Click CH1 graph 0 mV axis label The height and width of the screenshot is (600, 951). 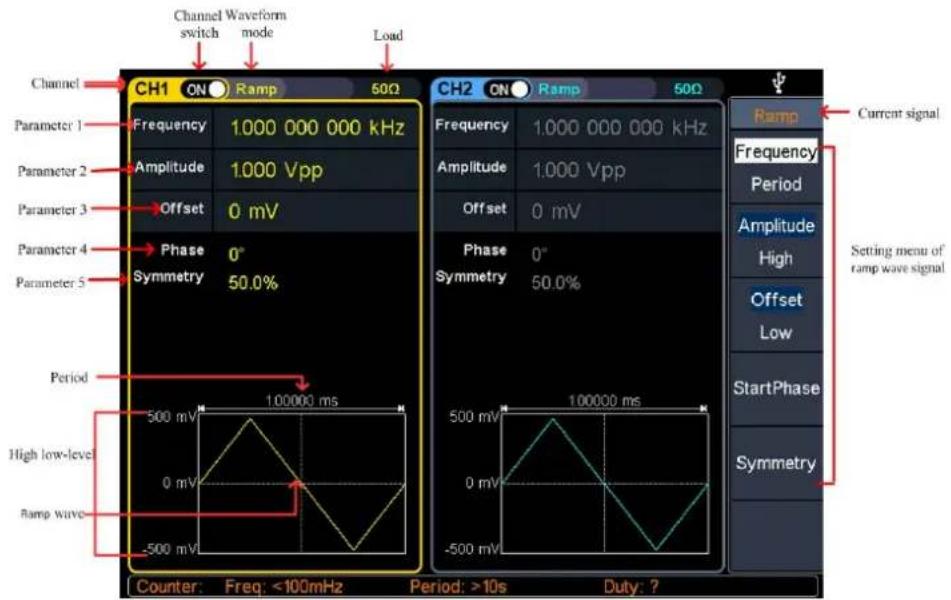(180, 483)
